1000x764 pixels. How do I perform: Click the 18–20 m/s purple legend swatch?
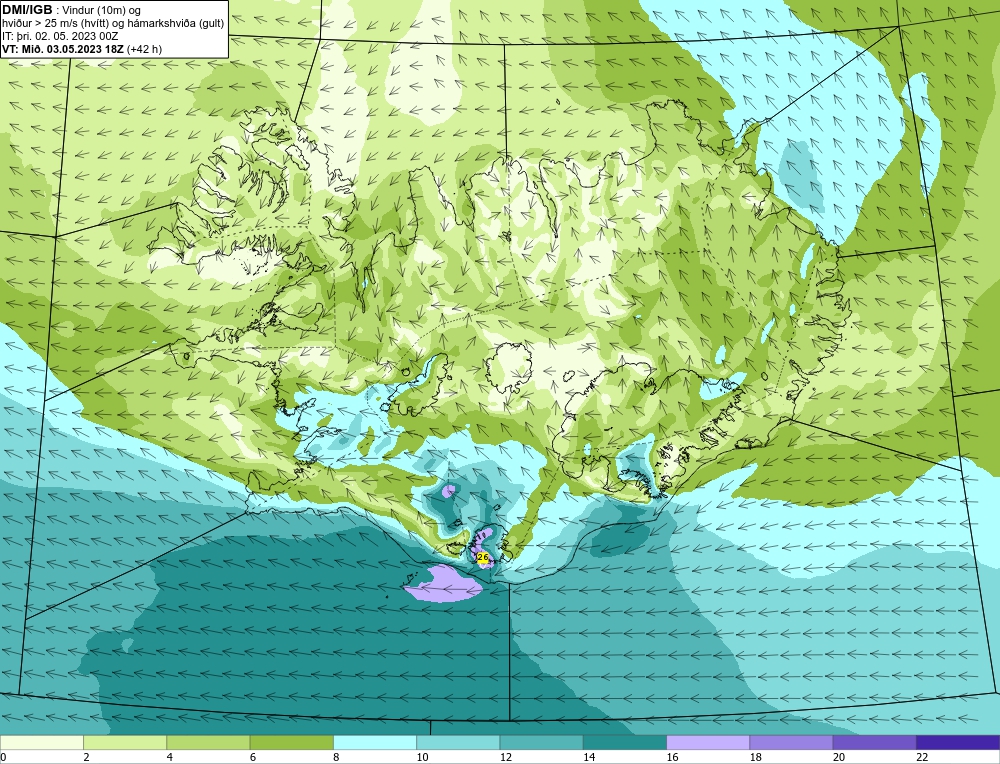click(791, 742)
